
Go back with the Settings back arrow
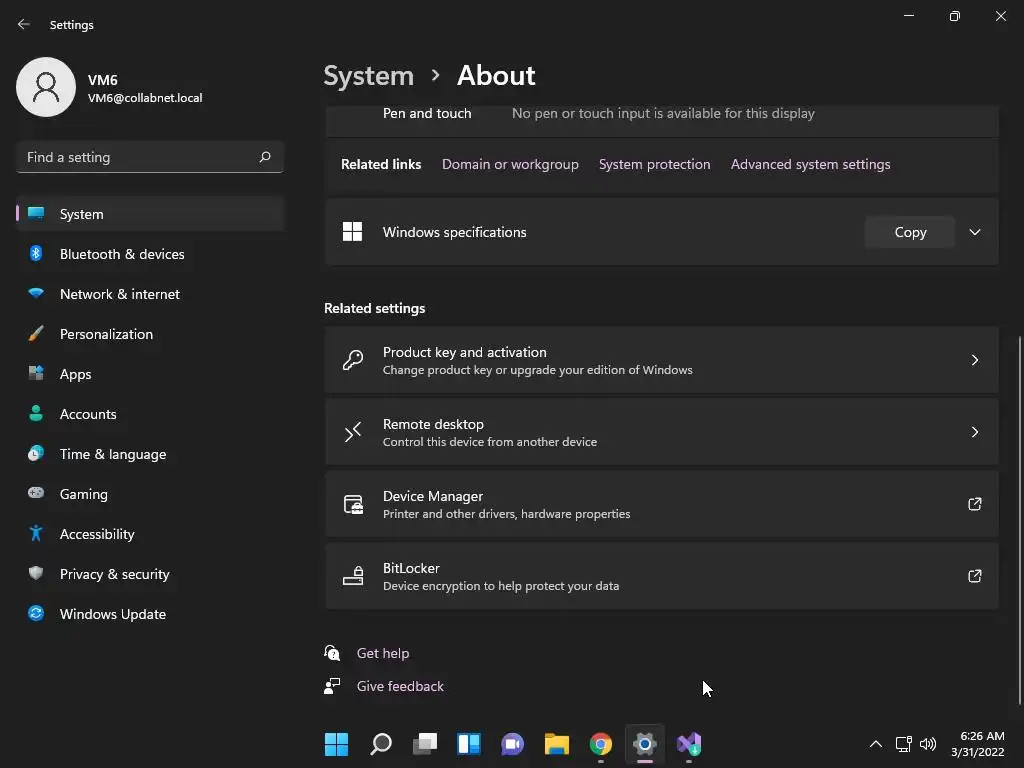[x=24, y=24]
